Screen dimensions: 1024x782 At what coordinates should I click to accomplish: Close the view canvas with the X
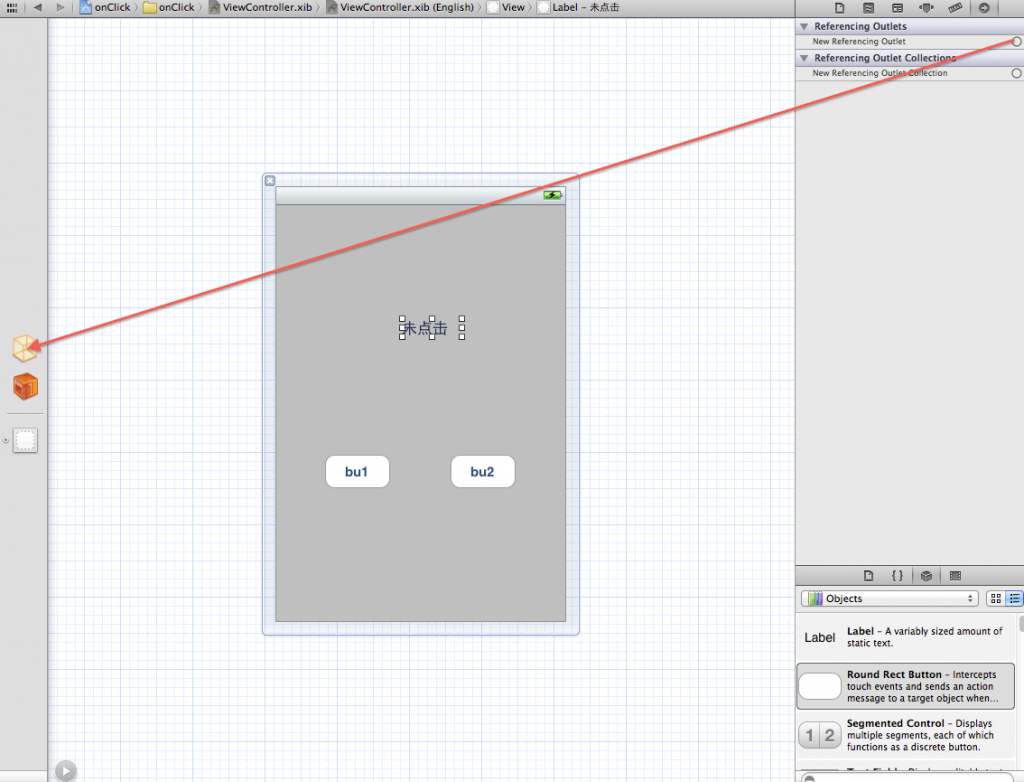(270, 181)
